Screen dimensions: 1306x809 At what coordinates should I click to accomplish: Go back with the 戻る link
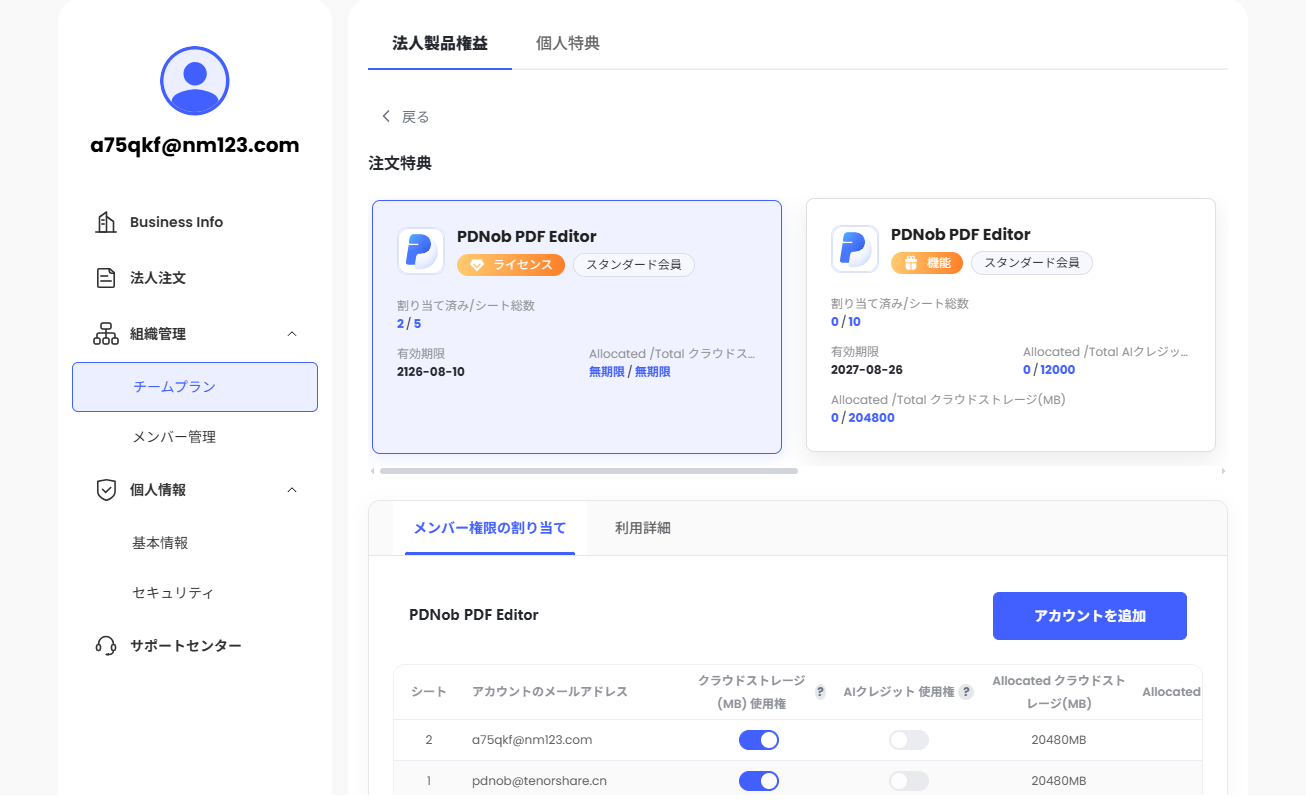(x=405, y=117)
